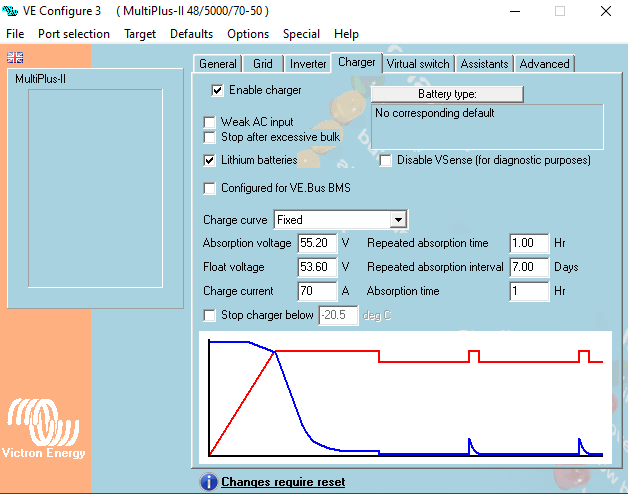The height and width of the screenshot is (494, 628).
Task: Close the VE Configure window
Action: 606,11
